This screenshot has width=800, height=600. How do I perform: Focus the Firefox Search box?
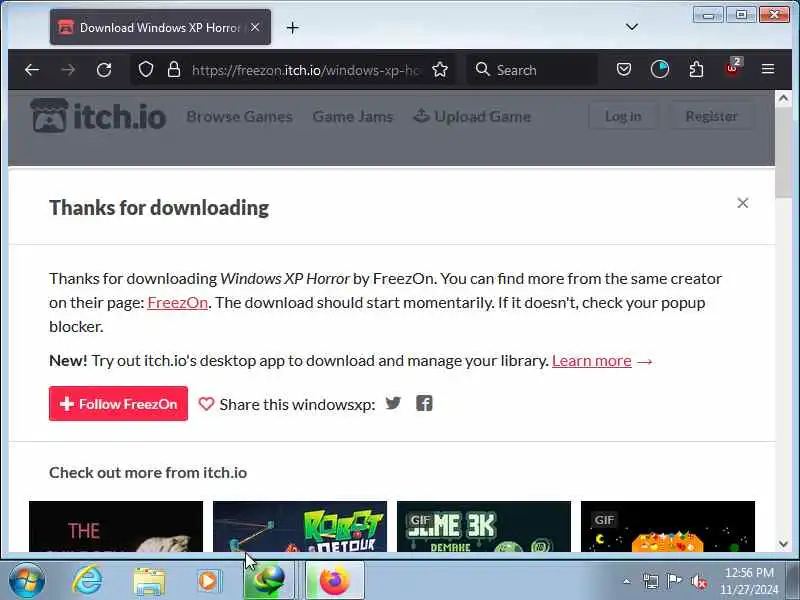point(532,70)
